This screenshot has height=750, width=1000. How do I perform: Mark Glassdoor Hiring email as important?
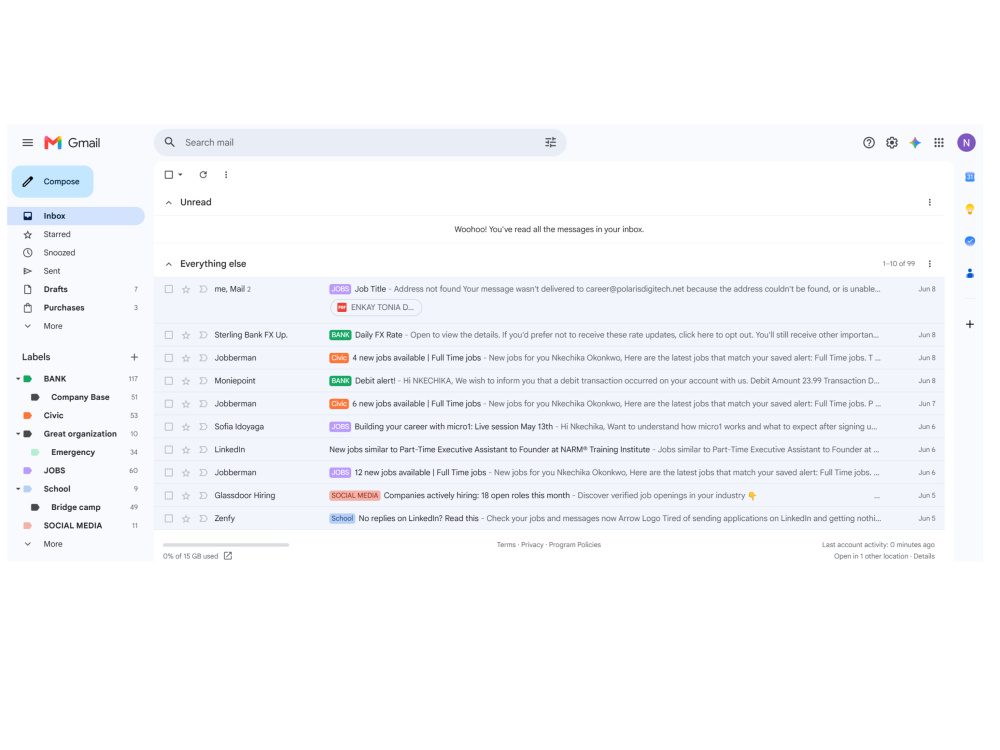coord(203,496)
